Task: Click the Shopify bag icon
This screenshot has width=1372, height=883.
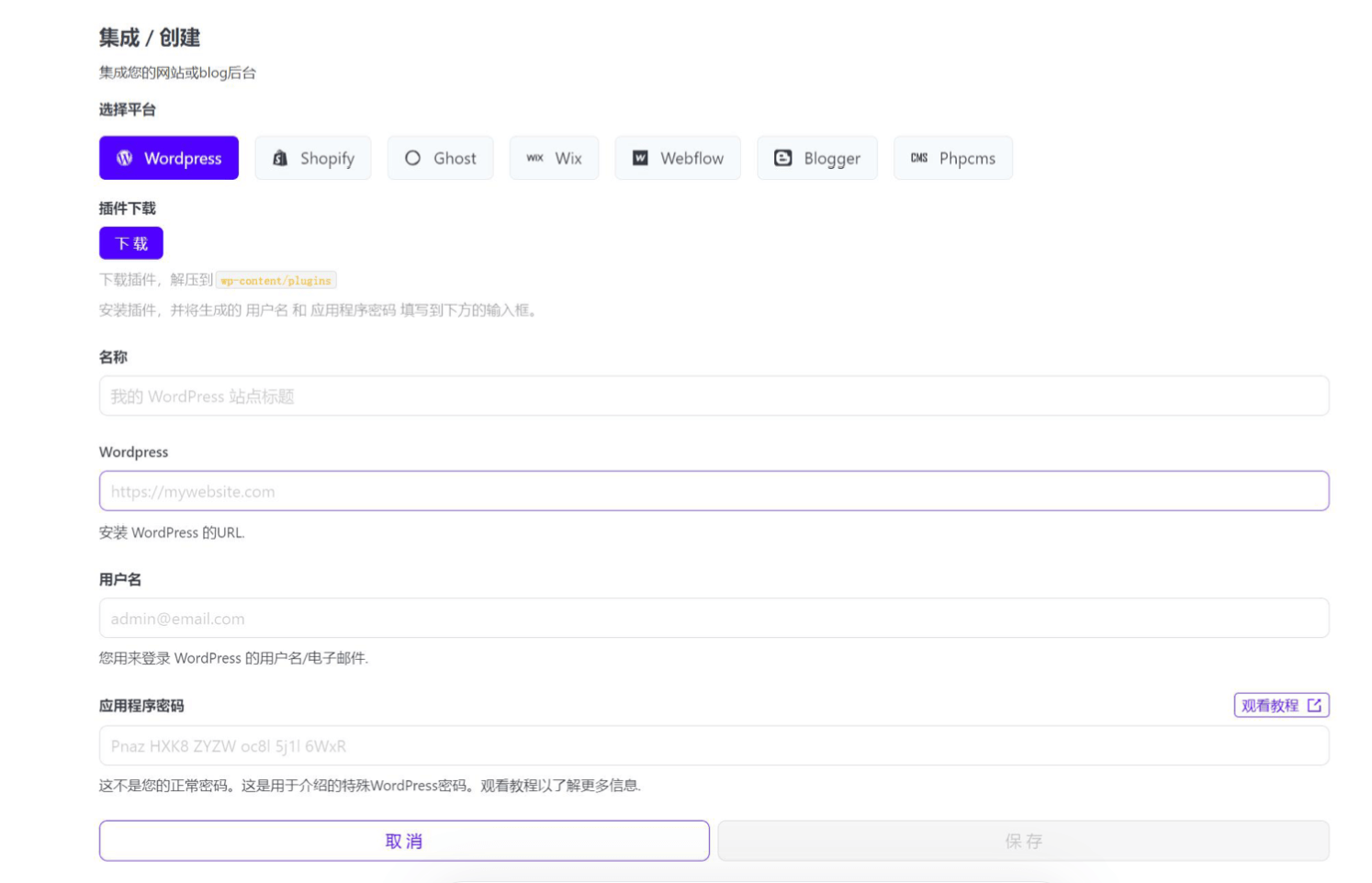Action: tap(280, 158)
